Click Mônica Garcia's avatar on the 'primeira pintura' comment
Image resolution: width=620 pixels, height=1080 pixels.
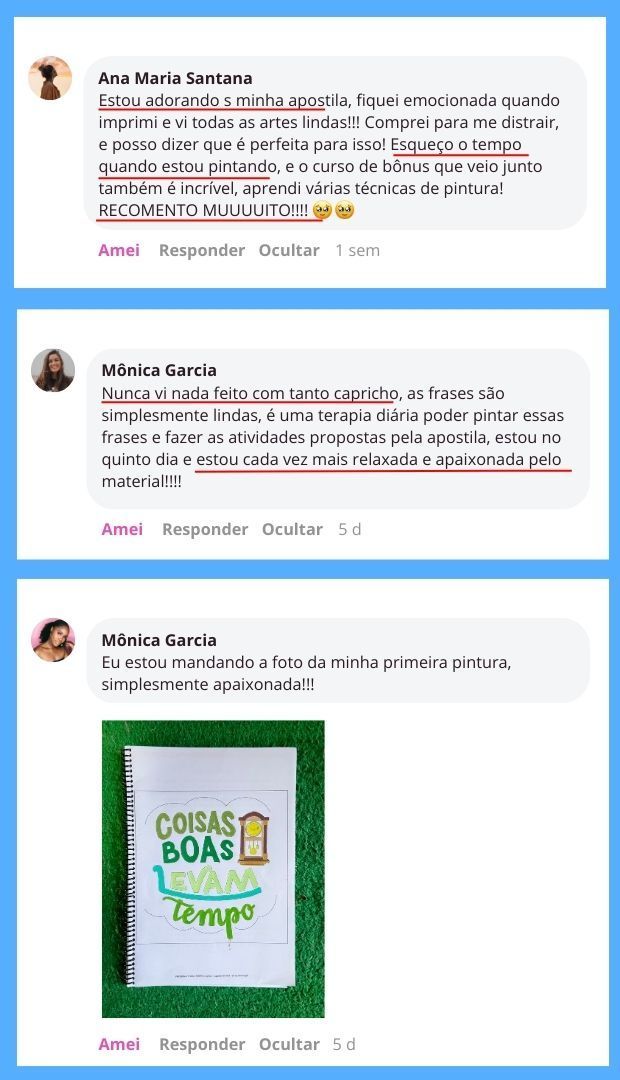click(53, 640)
